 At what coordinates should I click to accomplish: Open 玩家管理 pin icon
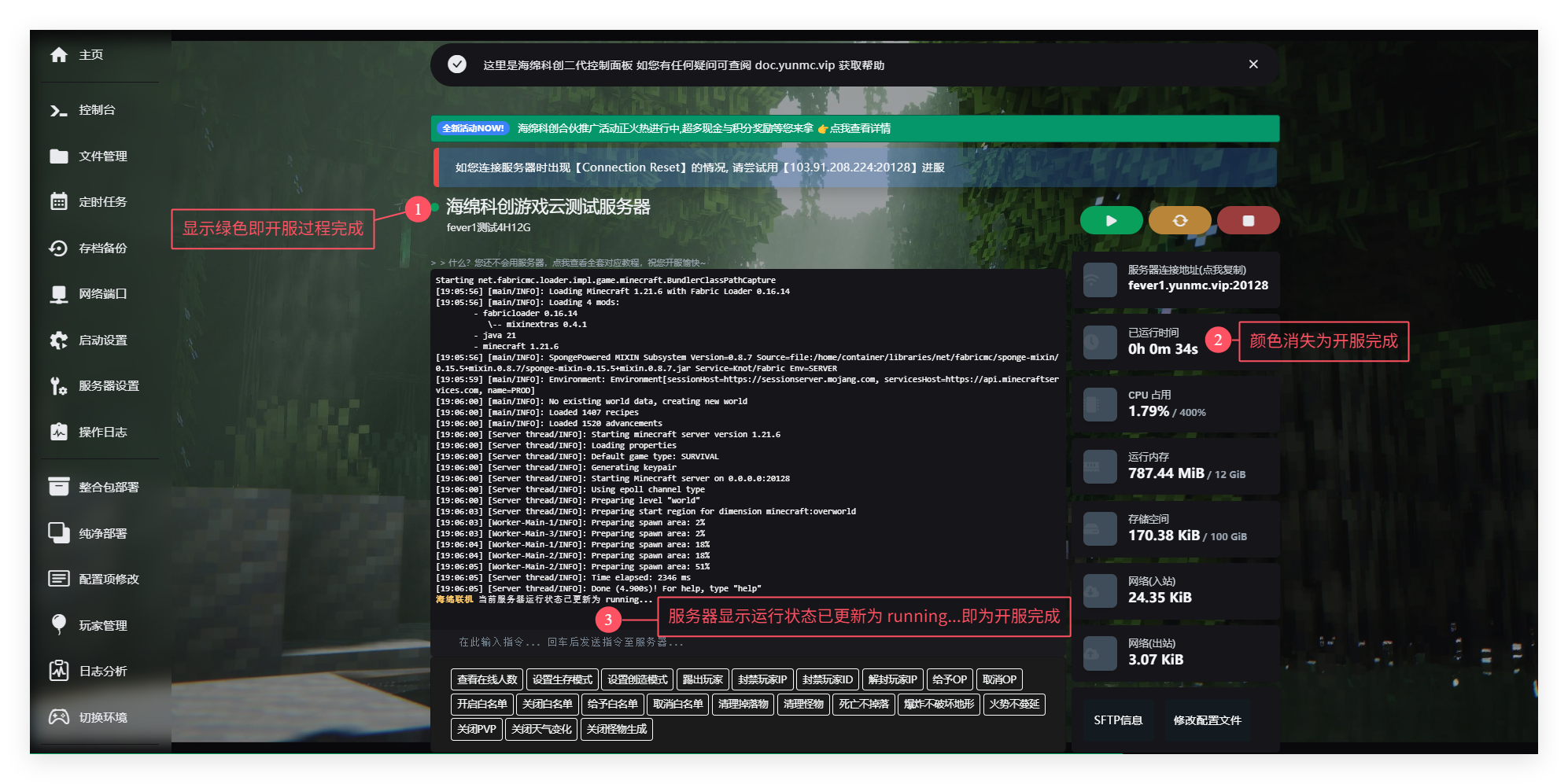pyautogui.click(x=59, y=625)
